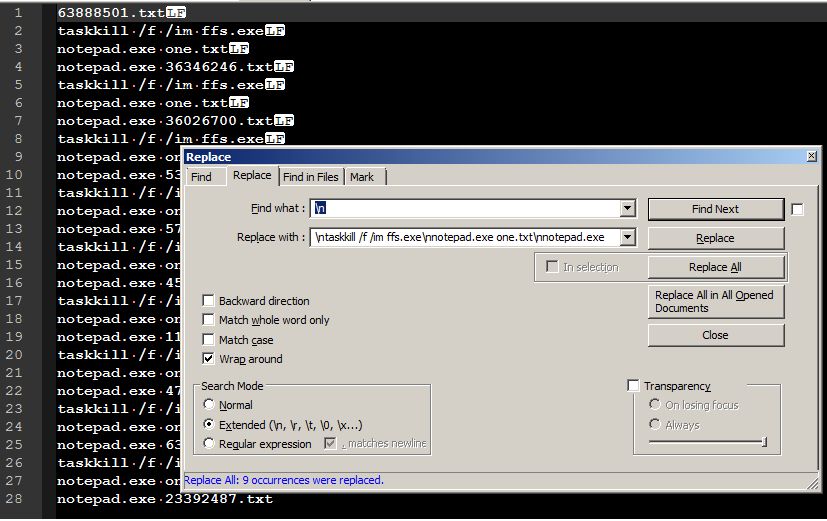Click line number 28 in the margin
Image resolution: width=827 pixels, height=521 pixels.
click(x=14, y=499)
